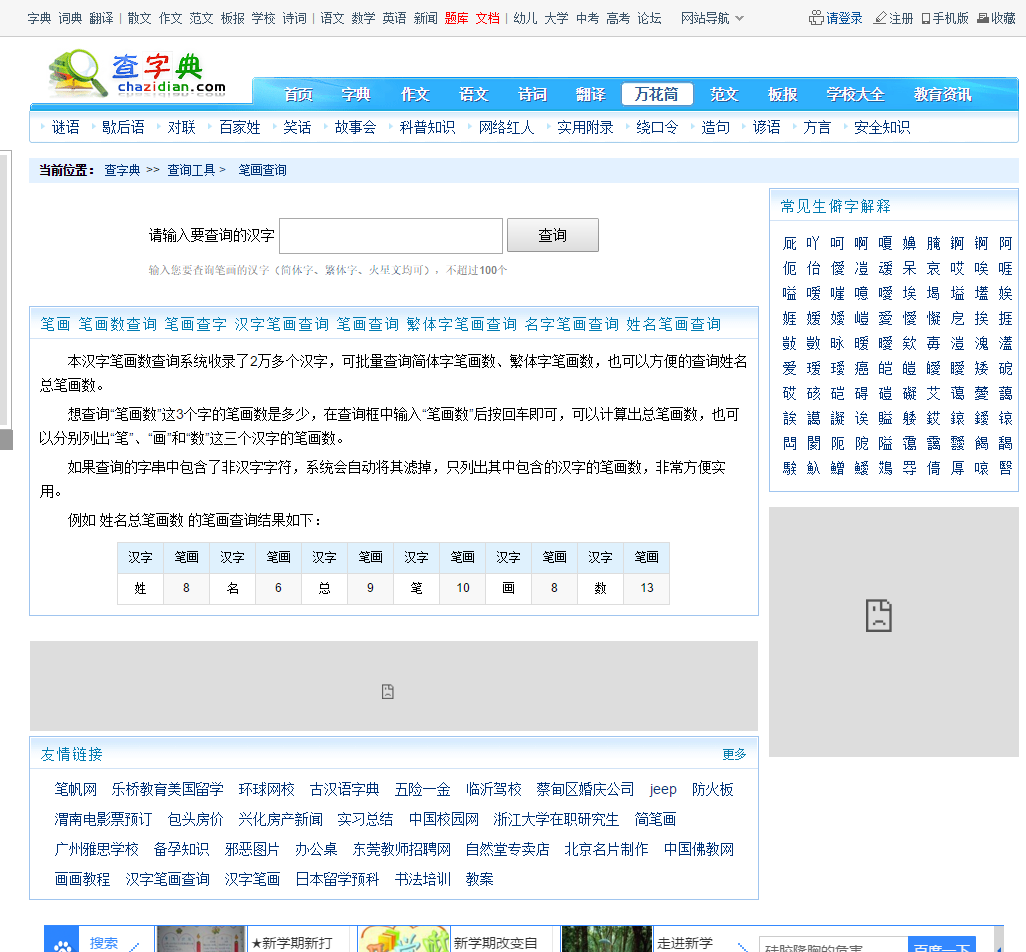Click the pencil icon beside 注册
The width and height of the screenshot is (1026, 952).
pos(880,18)
